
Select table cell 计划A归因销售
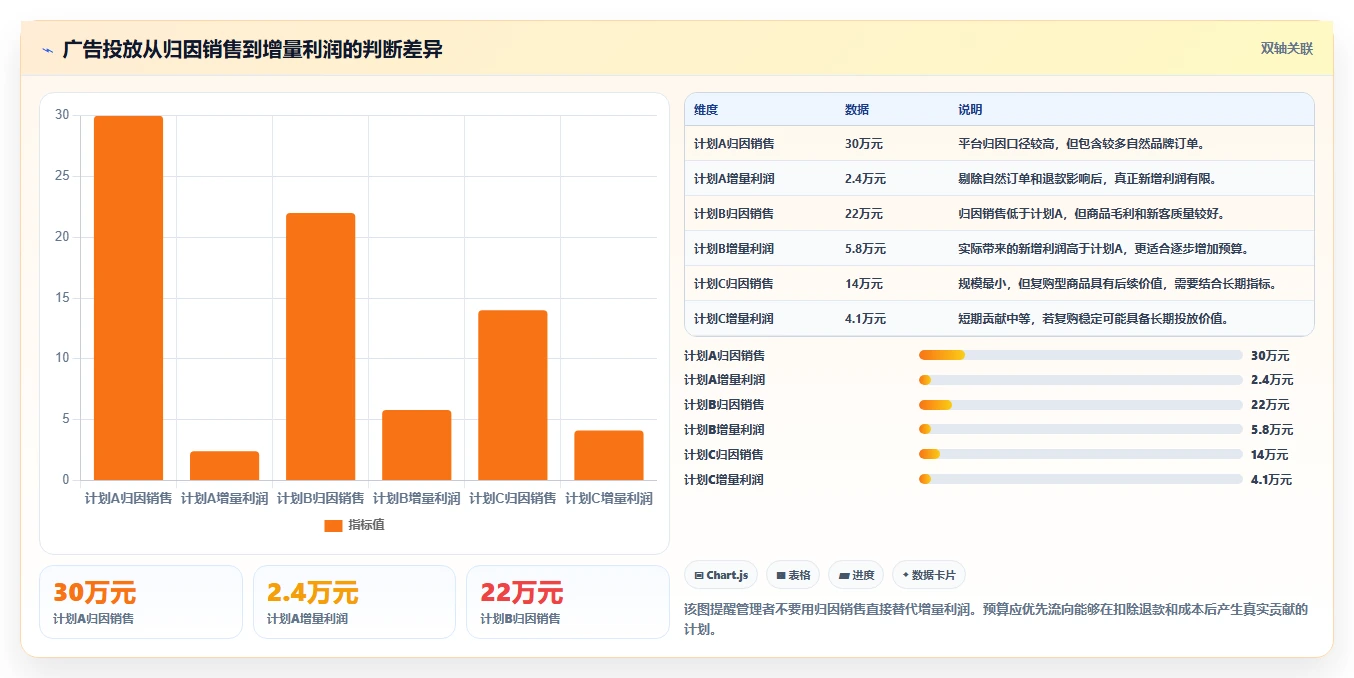pyautogui.click(x=734, y=144)
